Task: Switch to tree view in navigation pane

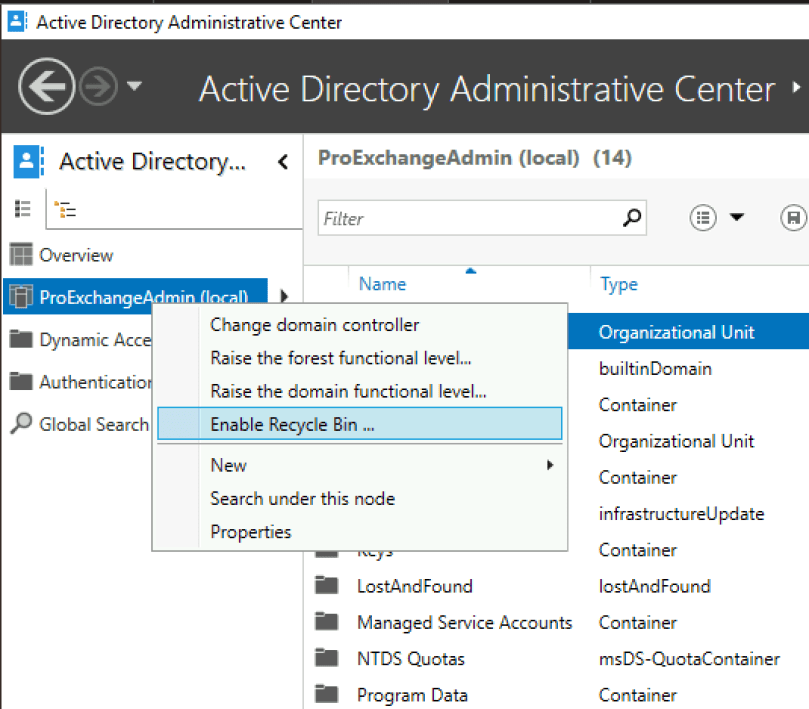Action: pos(65,209)
